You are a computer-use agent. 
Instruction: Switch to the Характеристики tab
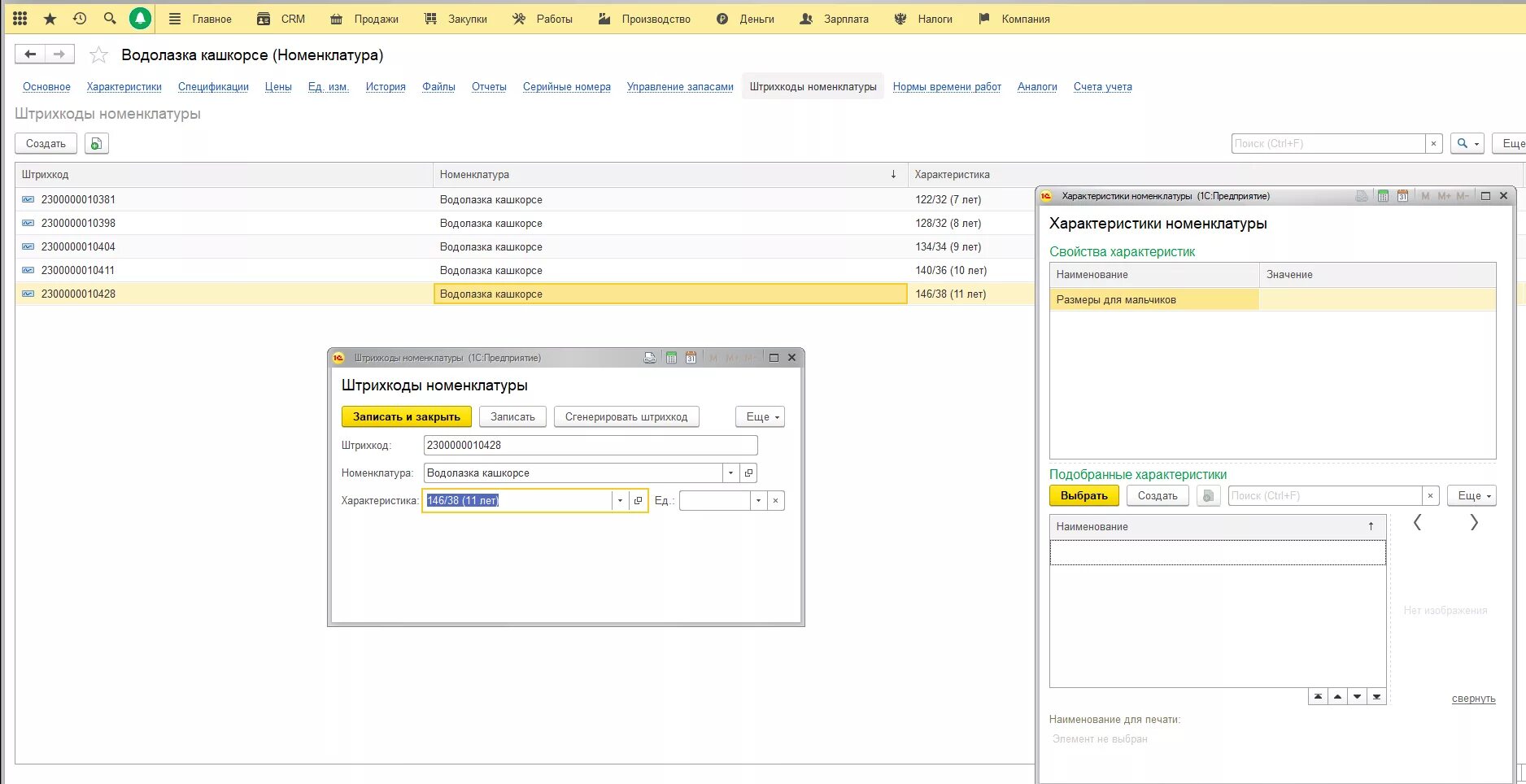(124, 87)
